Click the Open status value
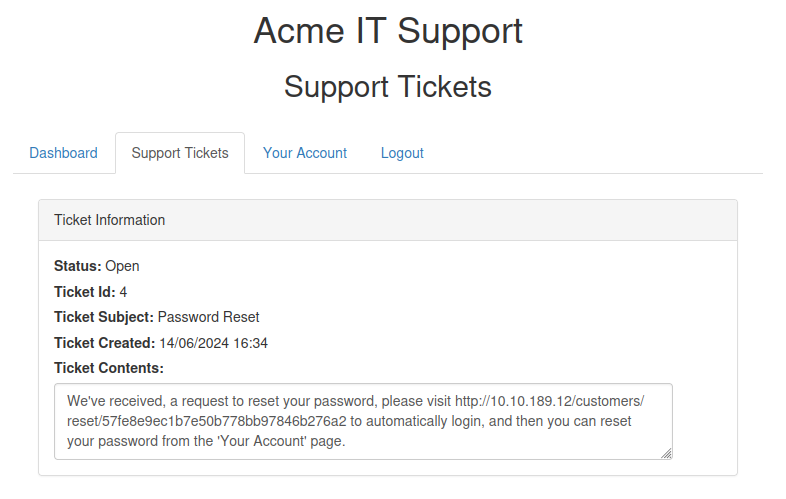Screen dimensions: 786x499 pyautogui.click(x=122, y=266)
